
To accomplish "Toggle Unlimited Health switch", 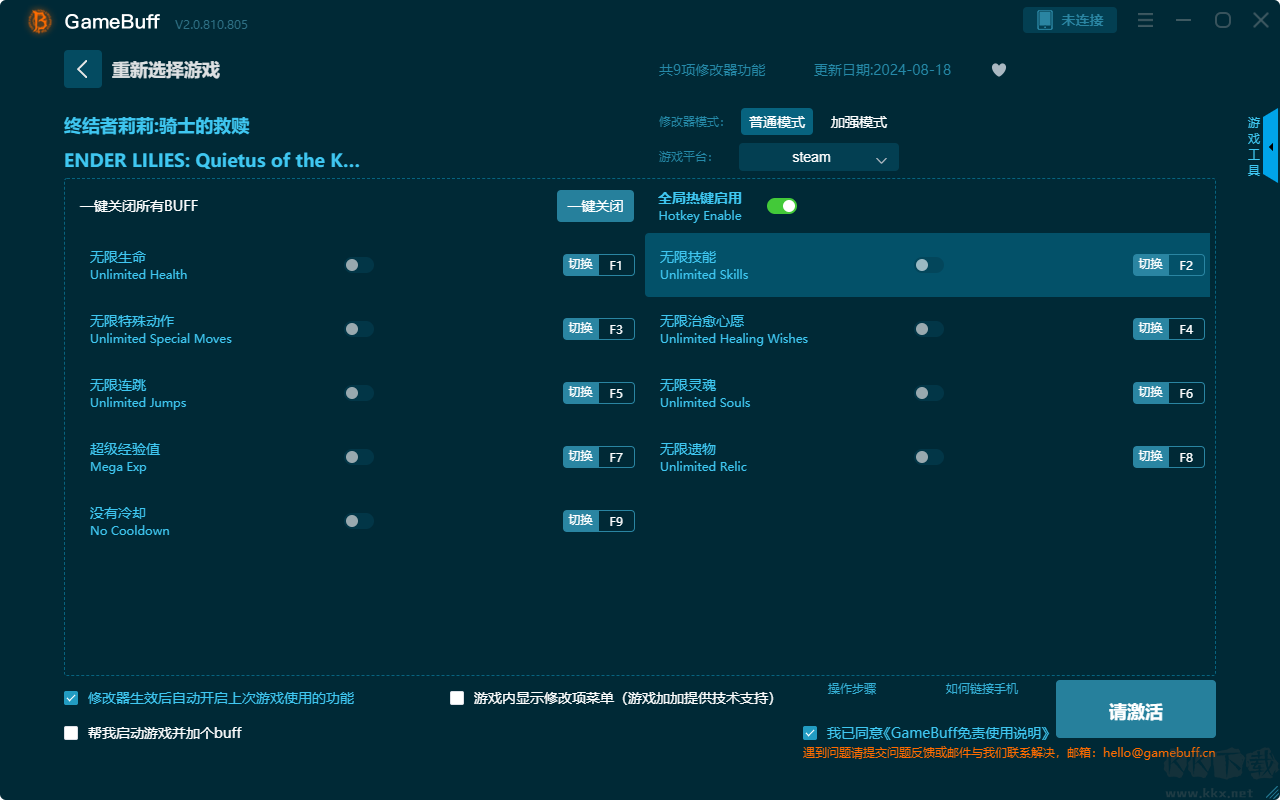I will (x=359, y=265).
